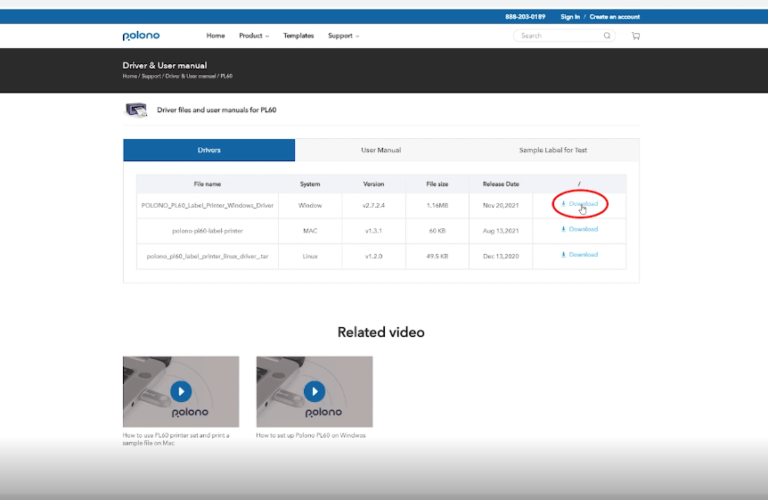Image resolution: width=768 pixels, height=500 pixels.
Task: Open 'How to use PL60 printer set' Mac caption
Action: (x=176, y=439)
